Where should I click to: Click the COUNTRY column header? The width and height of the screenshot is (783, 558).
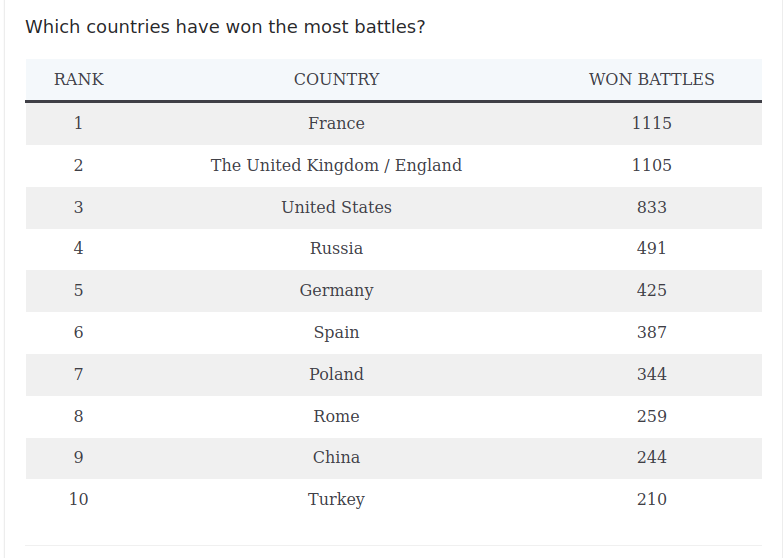336,80
